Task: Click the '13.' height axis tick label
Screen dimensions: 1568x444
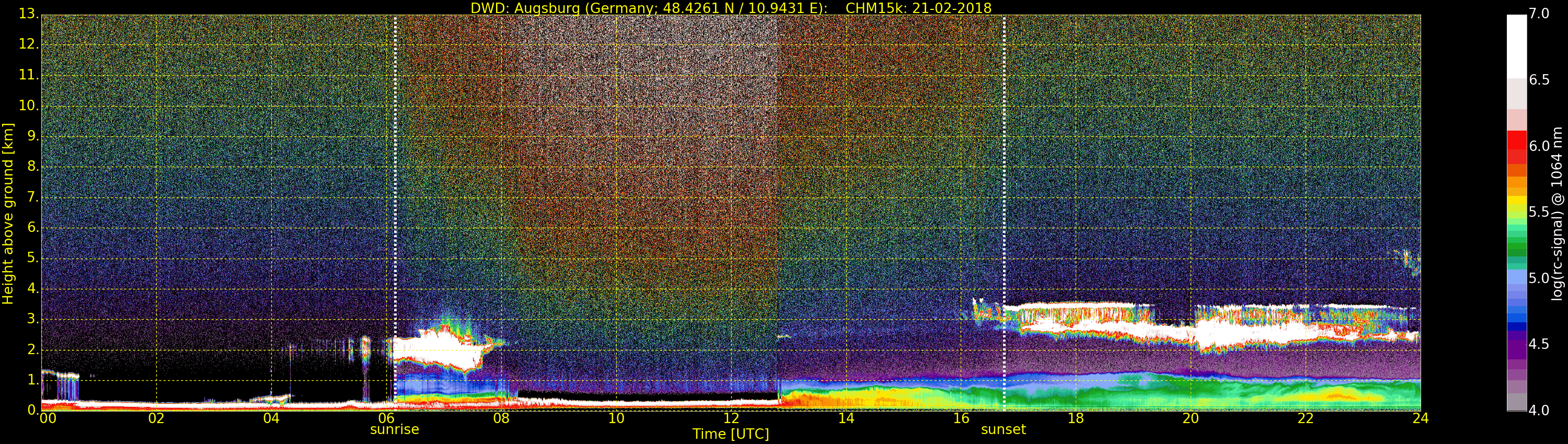Action: click(x=29, y=14)
